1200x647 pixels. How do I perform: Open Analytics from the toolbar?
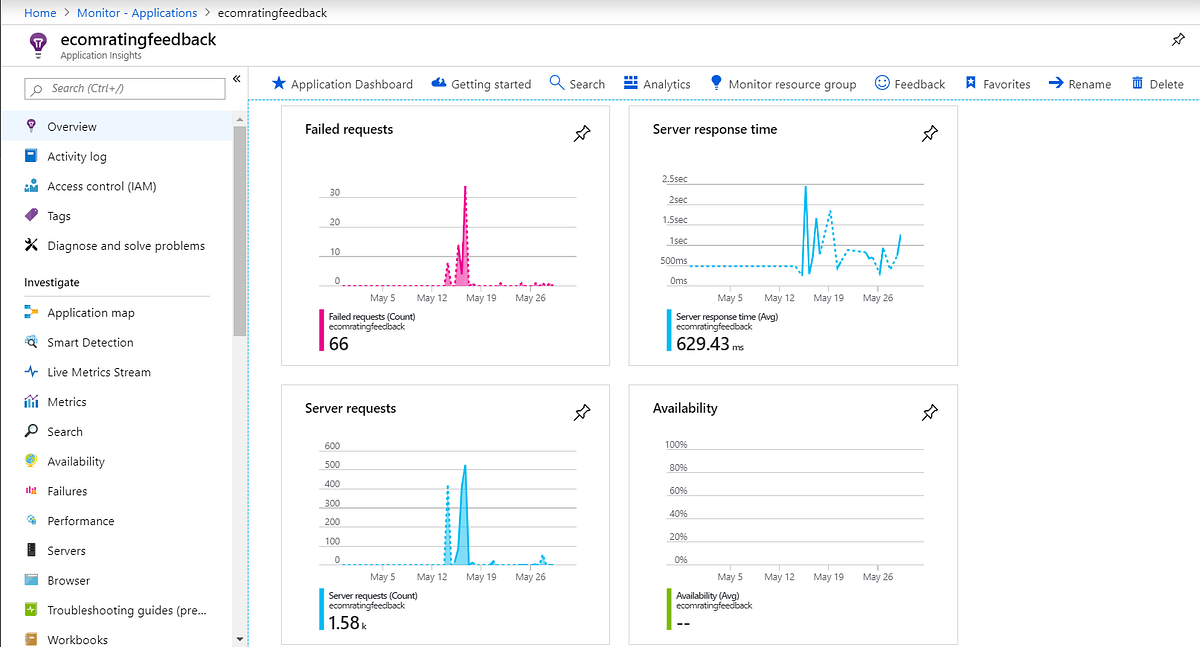click(657, 84)
